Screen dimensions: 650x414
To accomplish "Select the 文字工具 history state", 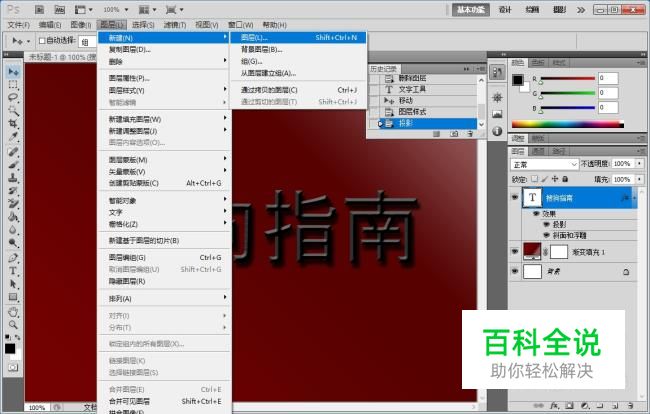I will tap(424, 89).
